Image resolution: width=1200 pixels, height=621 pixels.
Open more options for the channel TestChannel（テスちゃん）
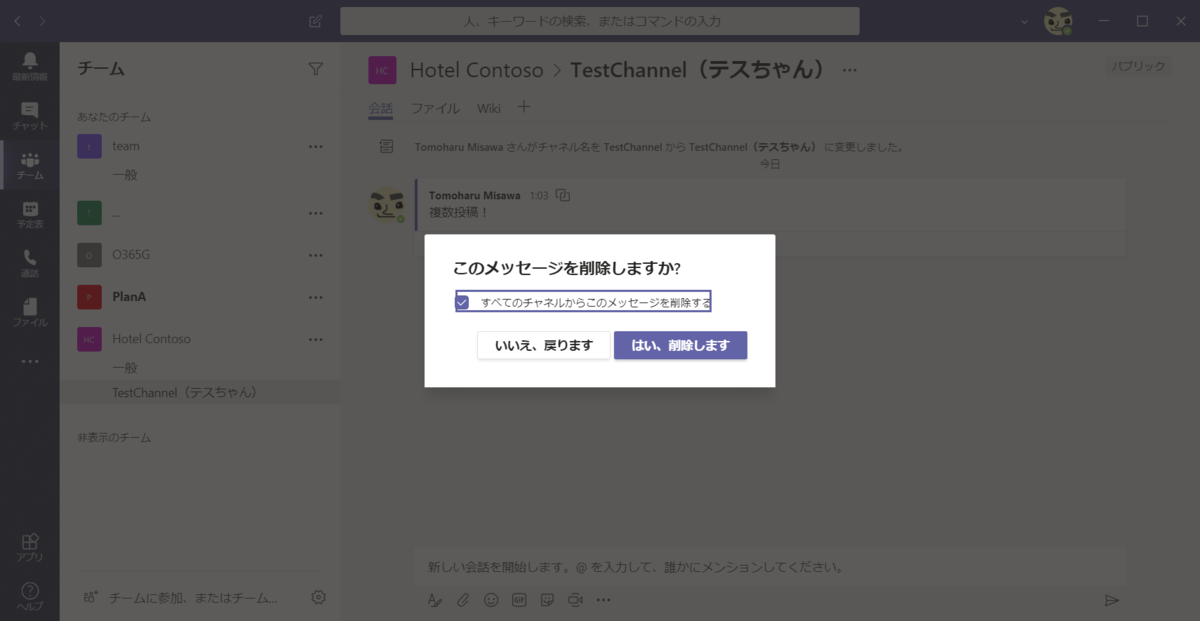(x=849, y=70)
